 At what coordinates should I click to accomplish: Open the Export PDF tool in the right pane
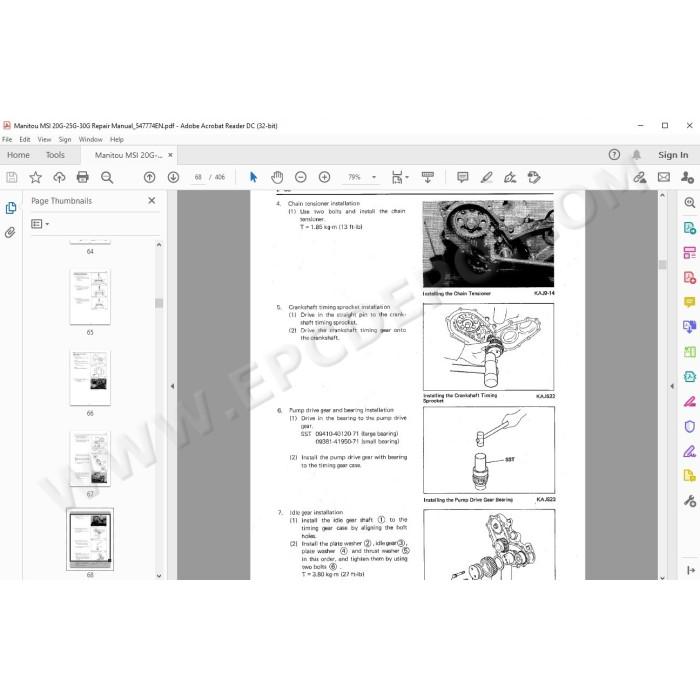[689, 228]
